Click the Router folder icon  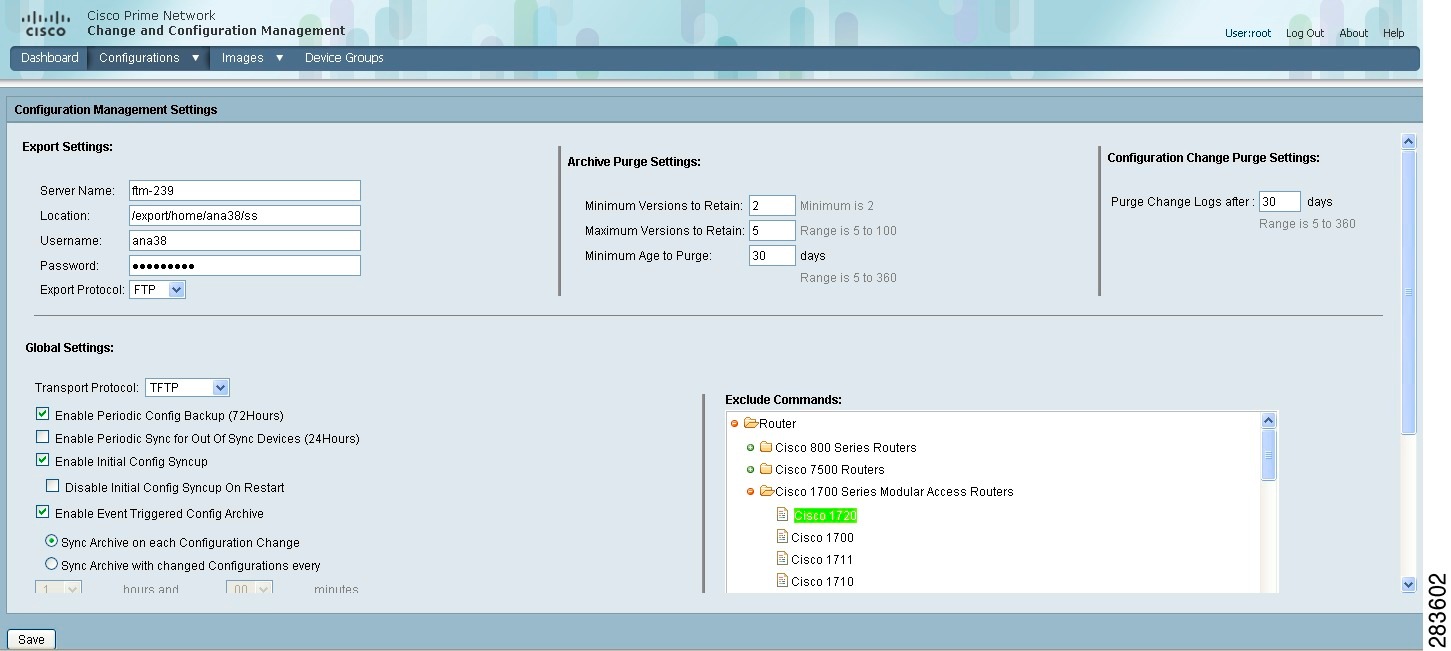click(x=750, y=423)
